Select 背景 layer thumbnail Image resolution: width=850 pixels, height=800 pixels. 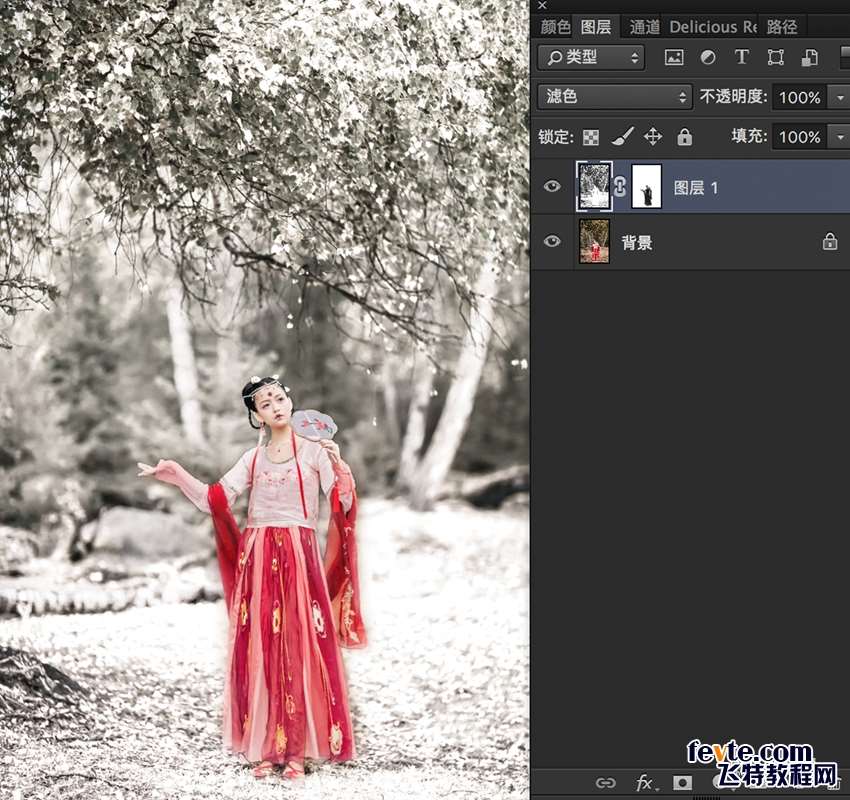(x=594, y=241)
